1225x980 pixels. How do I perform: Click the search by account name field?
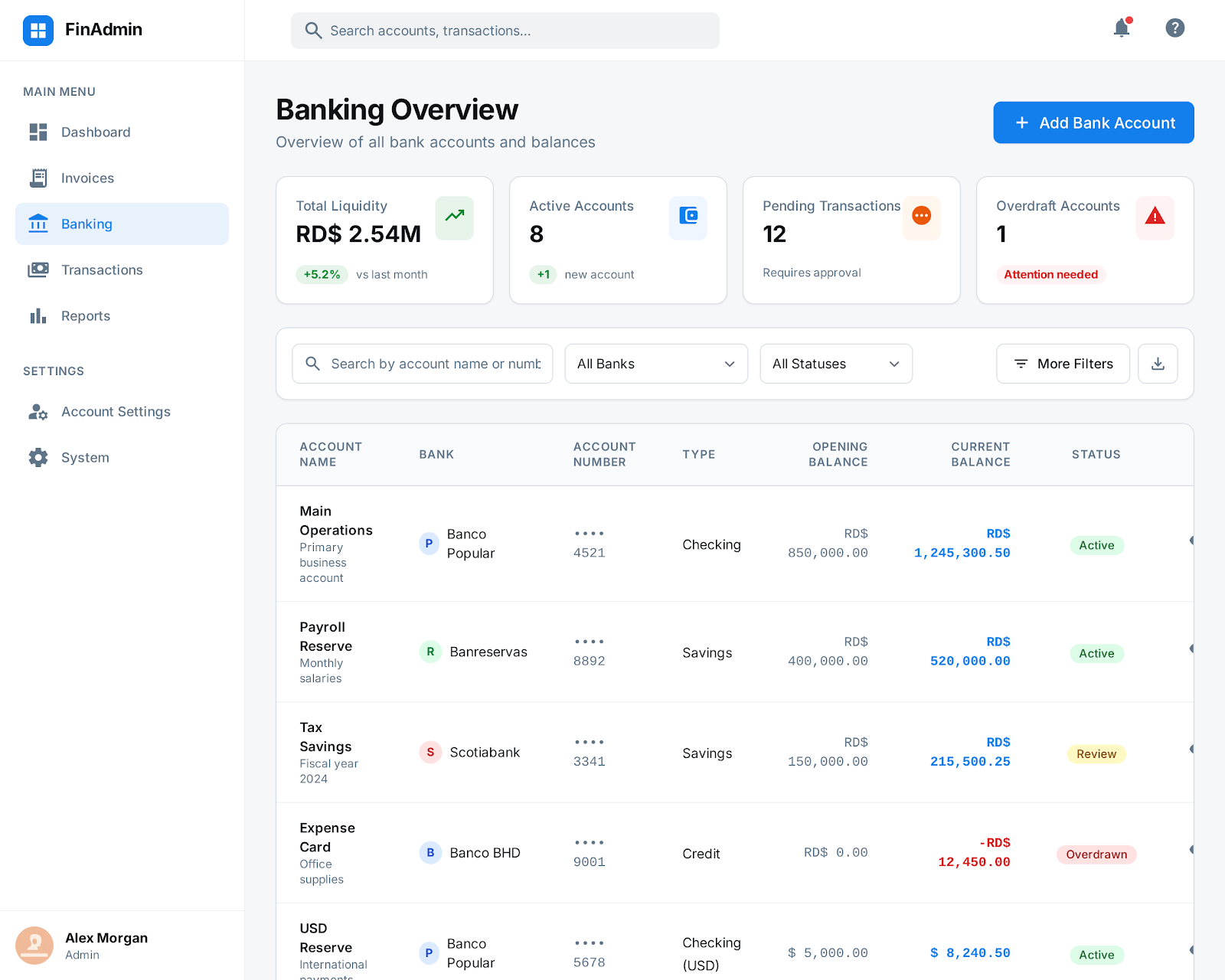click(x=435, y=364)
